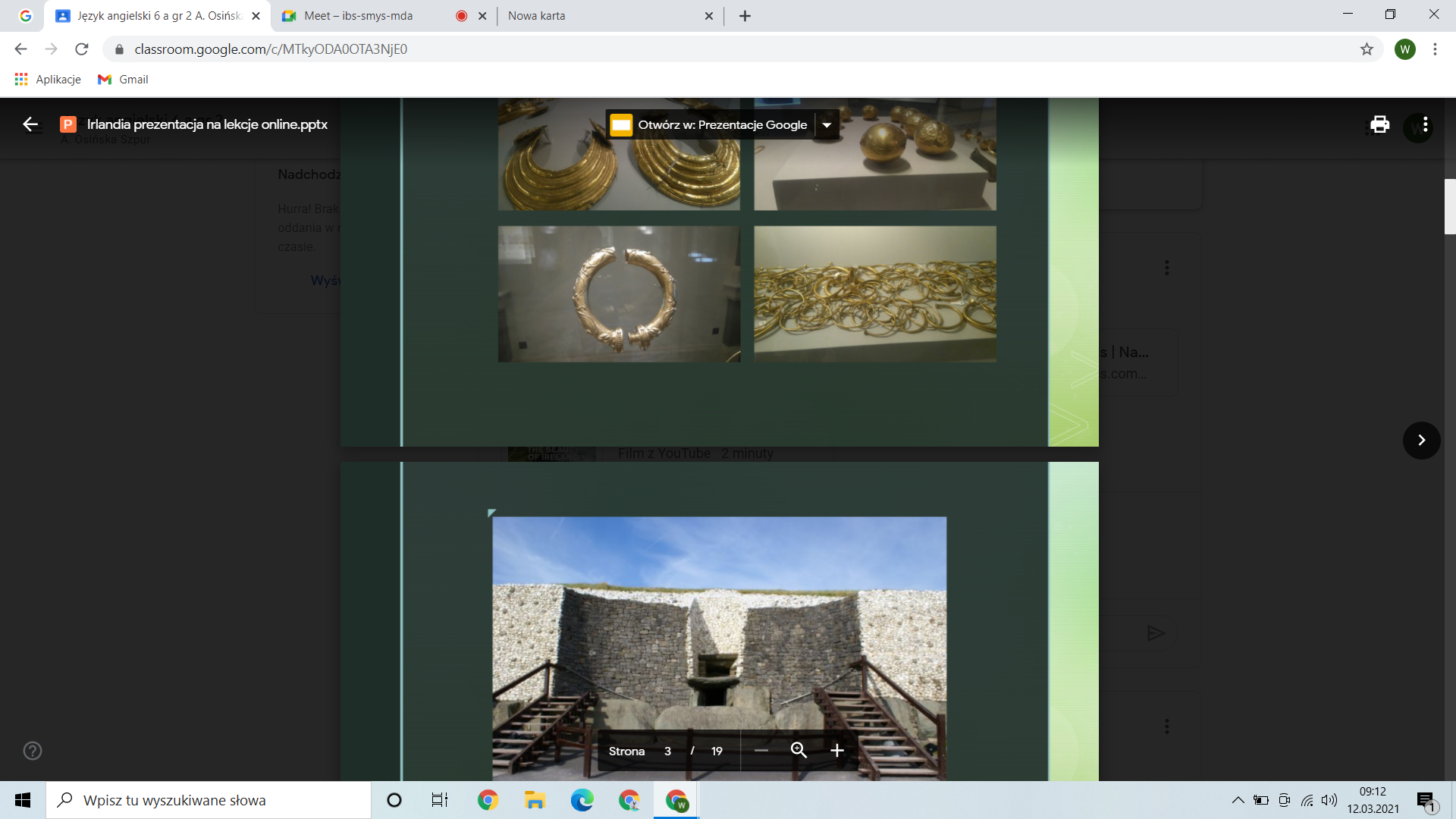Click zoom in plus icon
The height and width of the screenshot is (819, 1456).
pyautogui.click(x=836, y=751)
